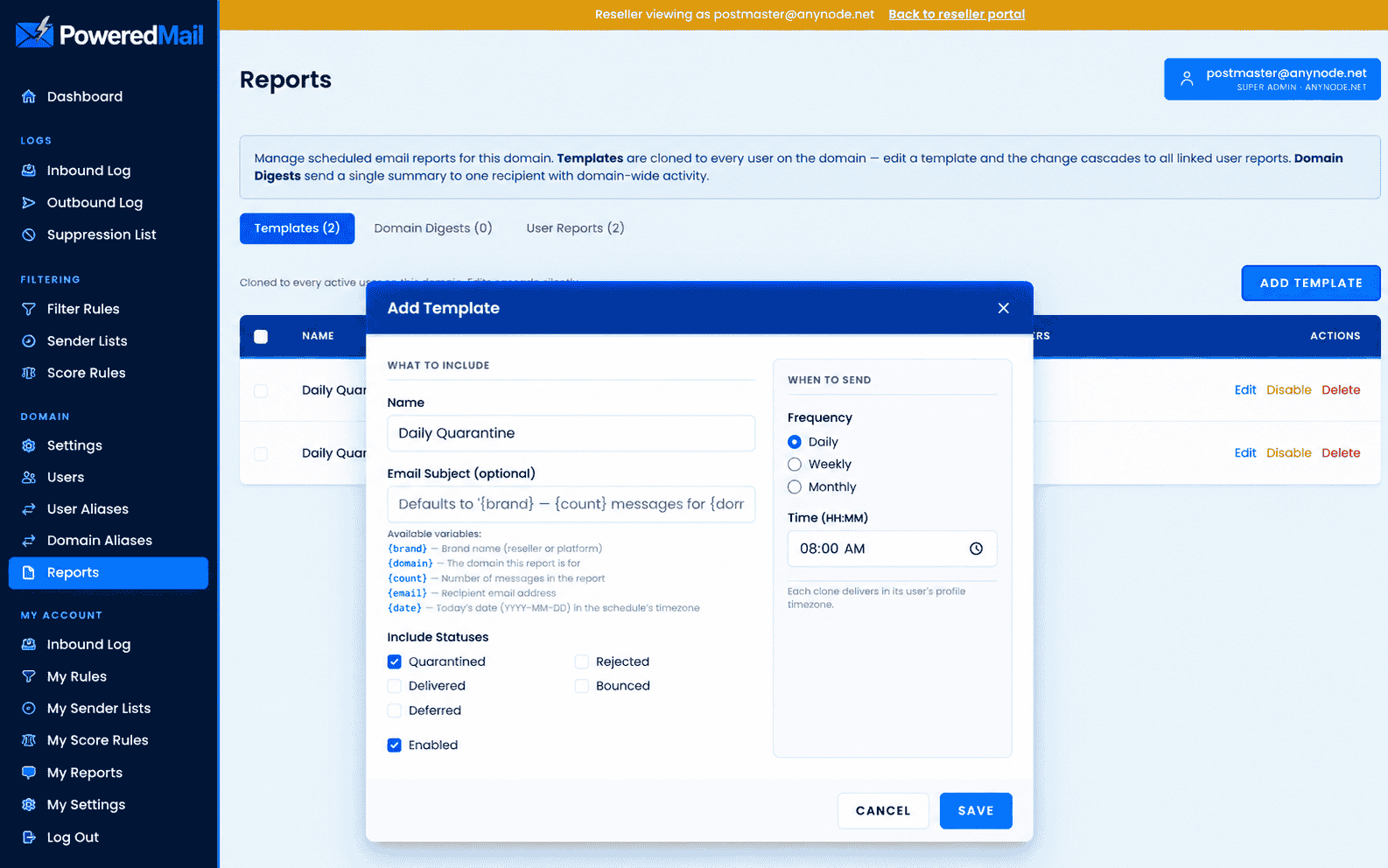
Task: Uncheck the Quarantined status checkbox
Action: pos(395,661)
